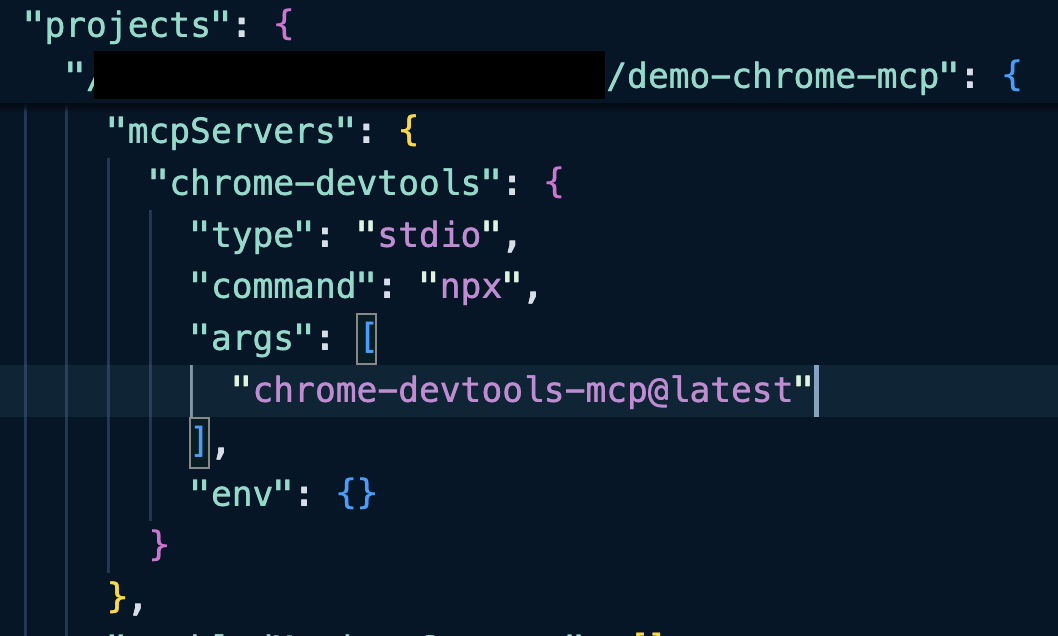Click the pink closing brace below "env"
Screen dimensions: 1058x636
point(159,546)
